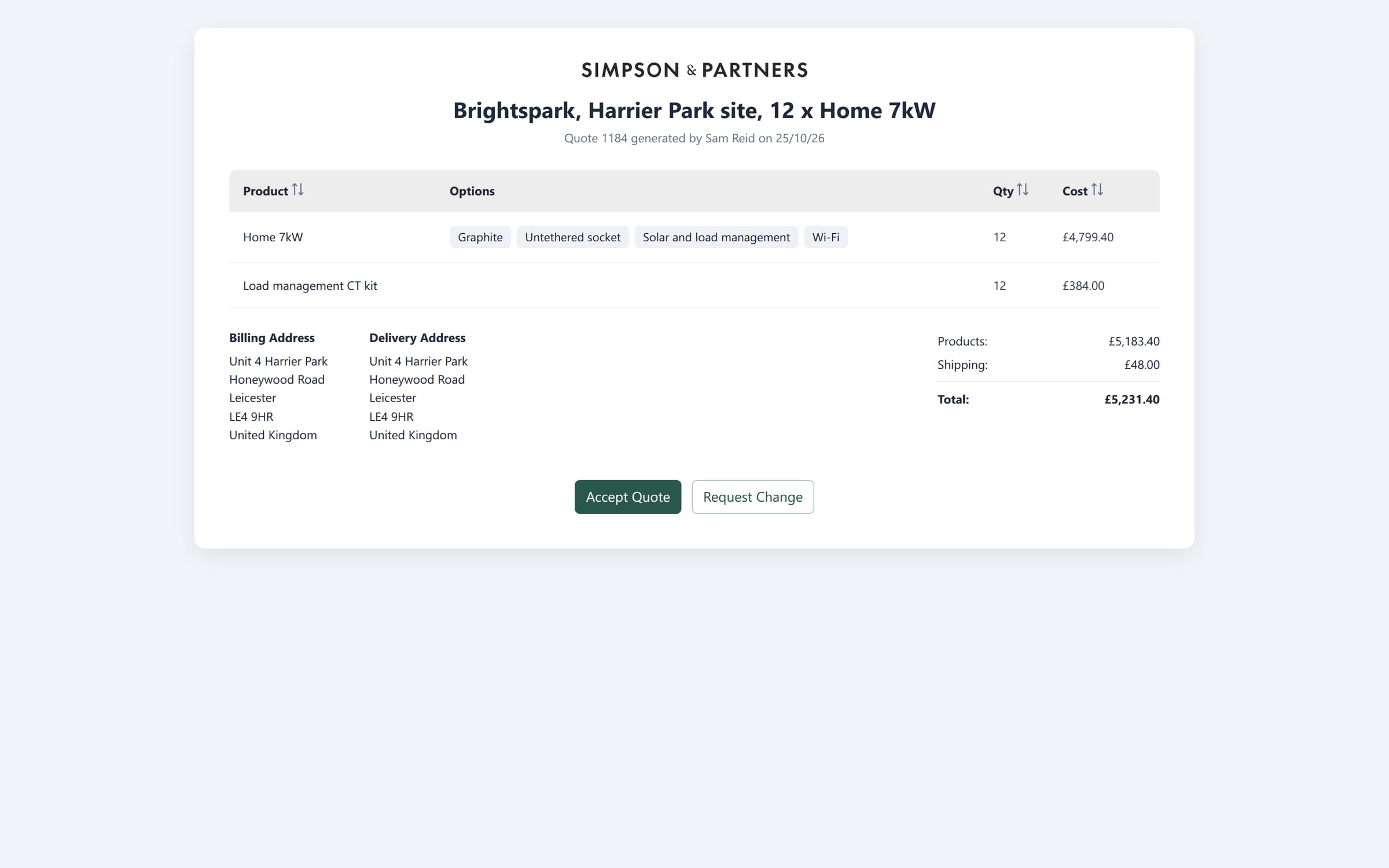1389x868 pixels.
Task: Click the Options column header
Action: tap(472, 191)
